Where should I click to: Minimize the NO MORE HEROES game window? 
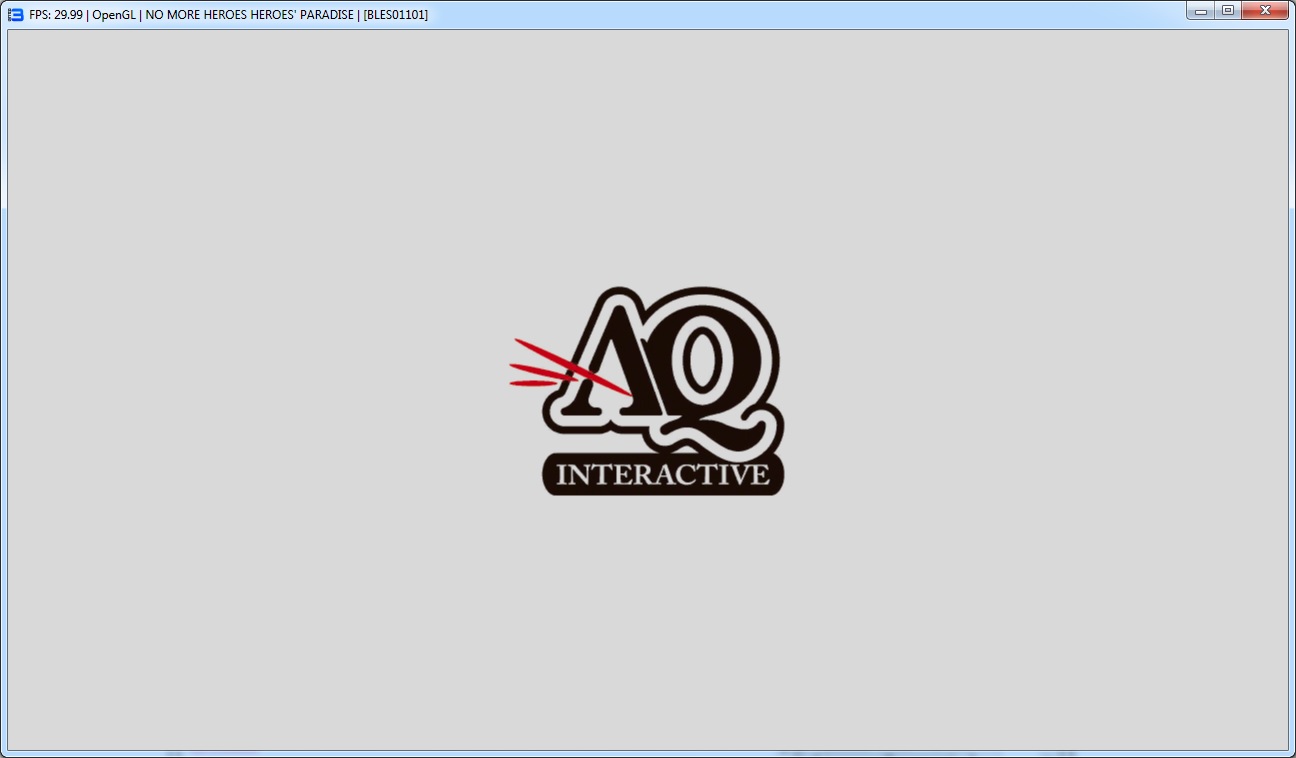(1200, 11)
